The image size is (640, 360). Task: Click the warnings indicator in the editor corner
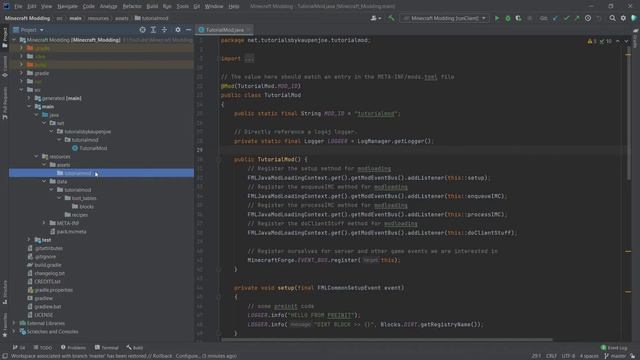(592, 41)
